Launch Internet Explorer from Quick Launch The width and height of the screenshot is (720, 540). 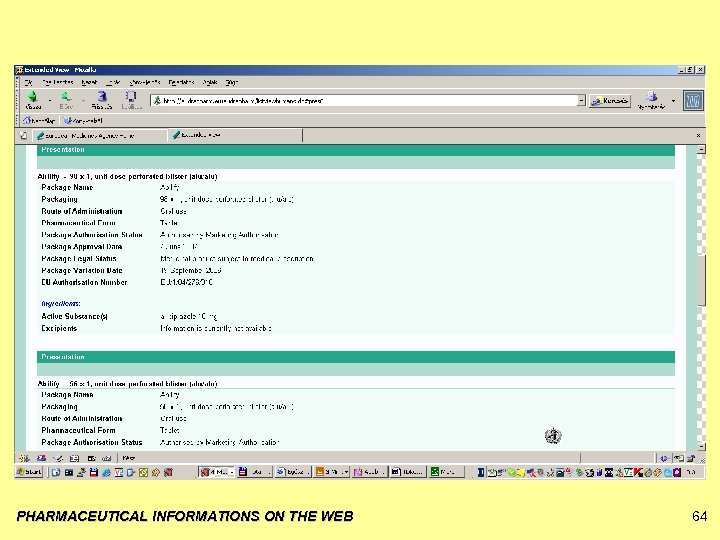pyautogui.click(x=106, y=472)
